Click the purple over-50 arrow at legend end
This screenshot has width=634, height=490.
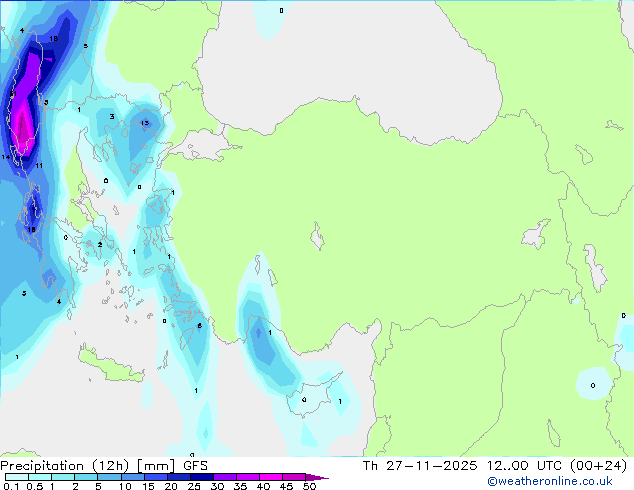[317, 477]
